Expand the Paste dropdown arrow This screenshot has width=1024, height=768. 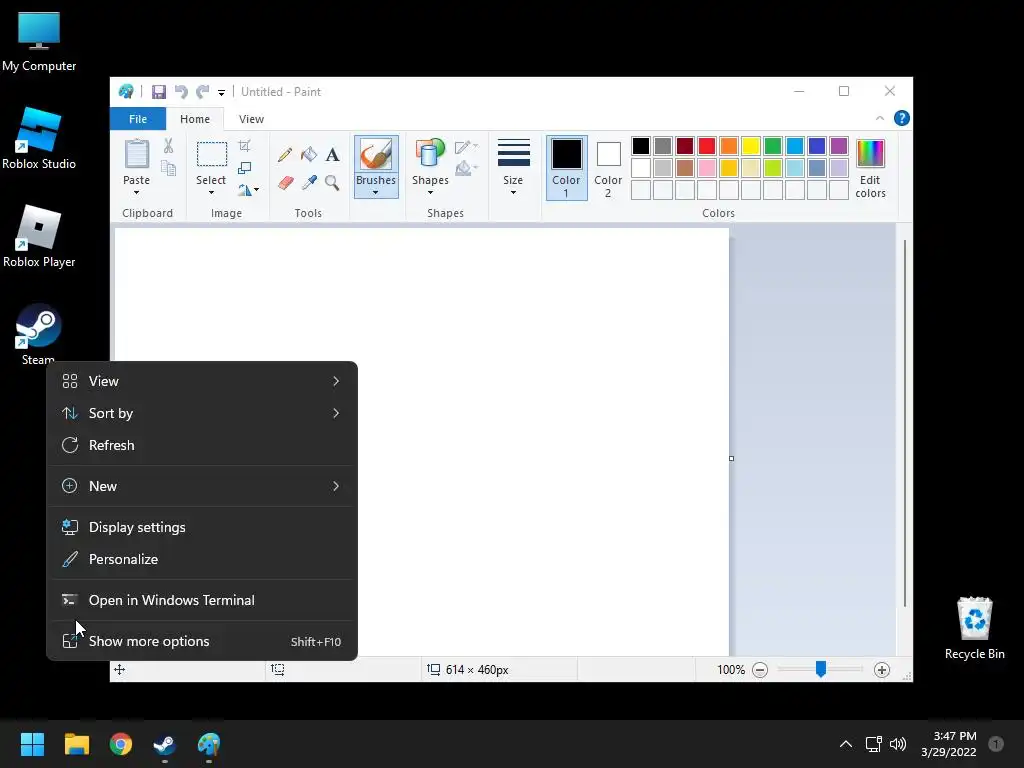[136, 193]
